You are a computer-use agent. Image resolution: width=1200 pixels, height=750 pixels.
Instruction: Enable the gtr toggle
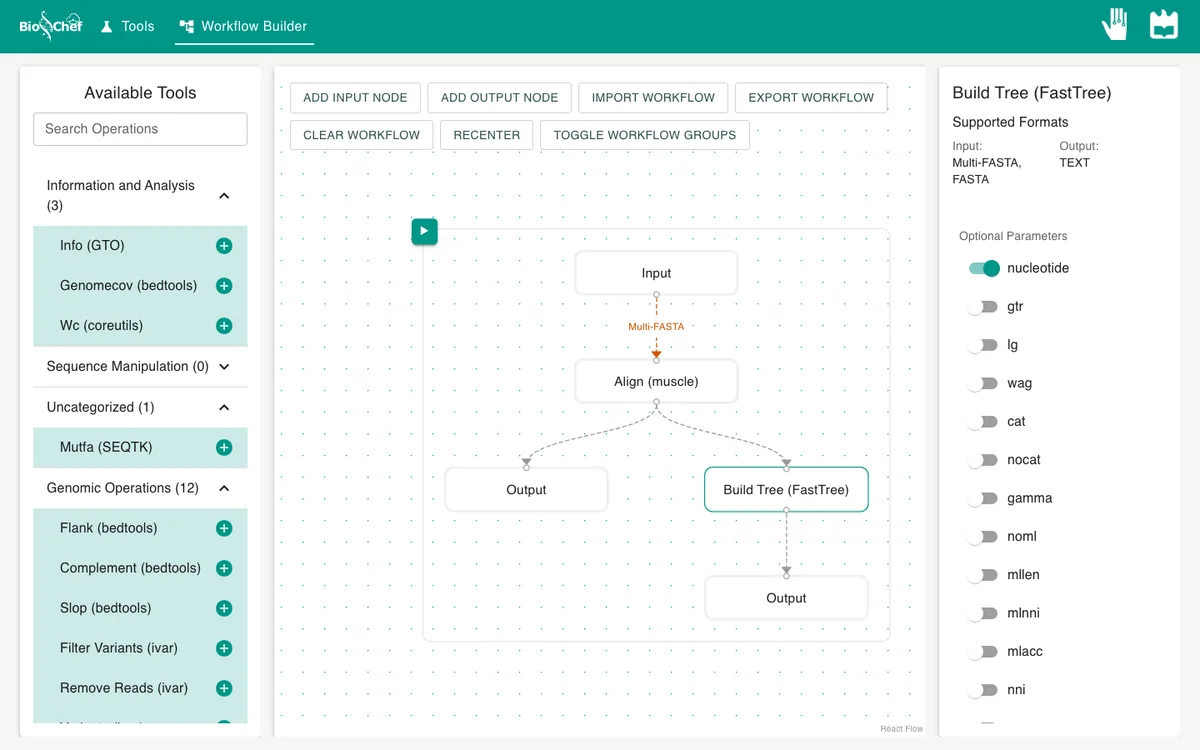[983, 307]
